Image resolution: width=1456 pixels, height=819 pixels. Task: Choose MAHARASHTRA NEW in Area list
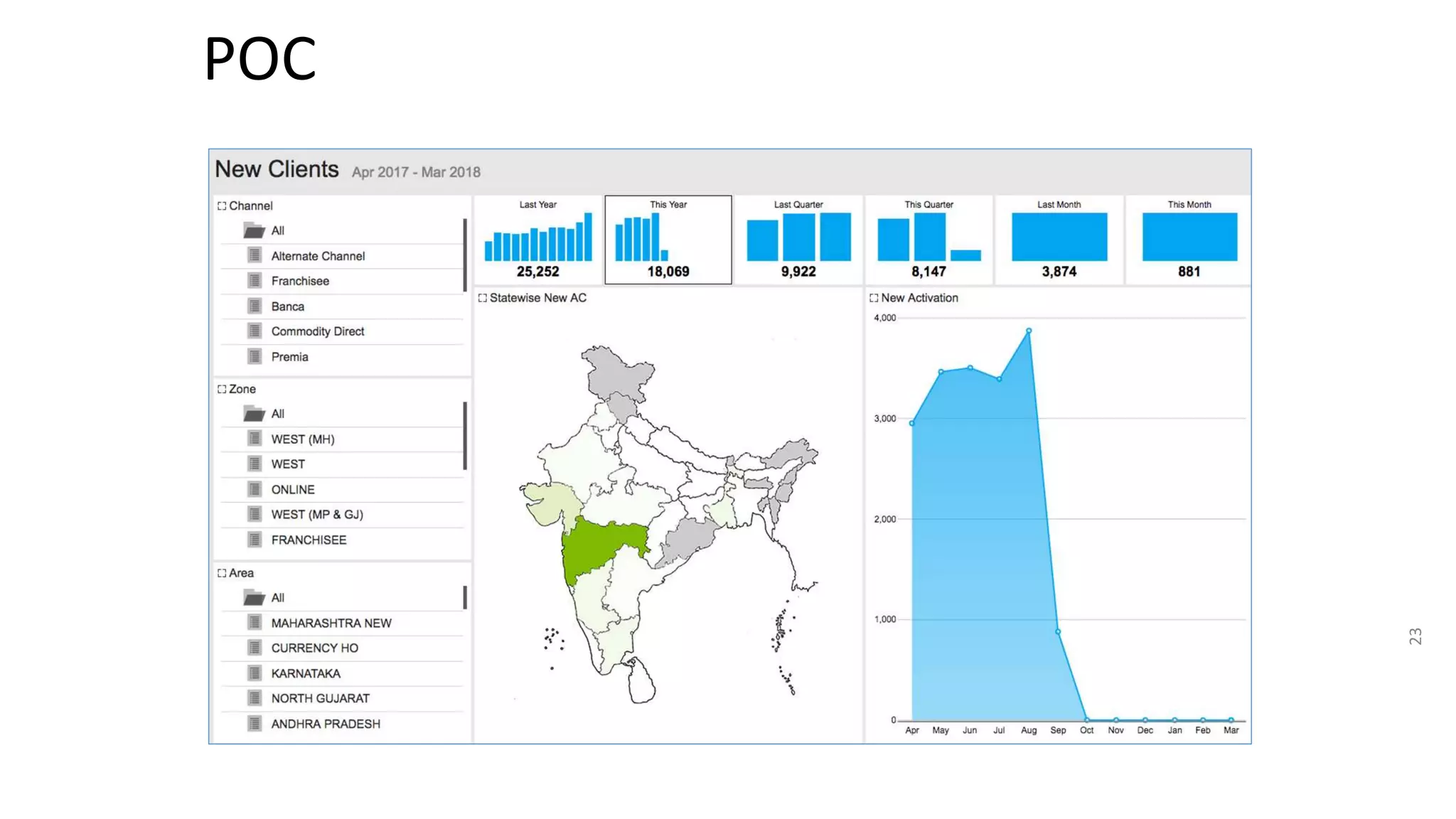click(x=331, y=623)
